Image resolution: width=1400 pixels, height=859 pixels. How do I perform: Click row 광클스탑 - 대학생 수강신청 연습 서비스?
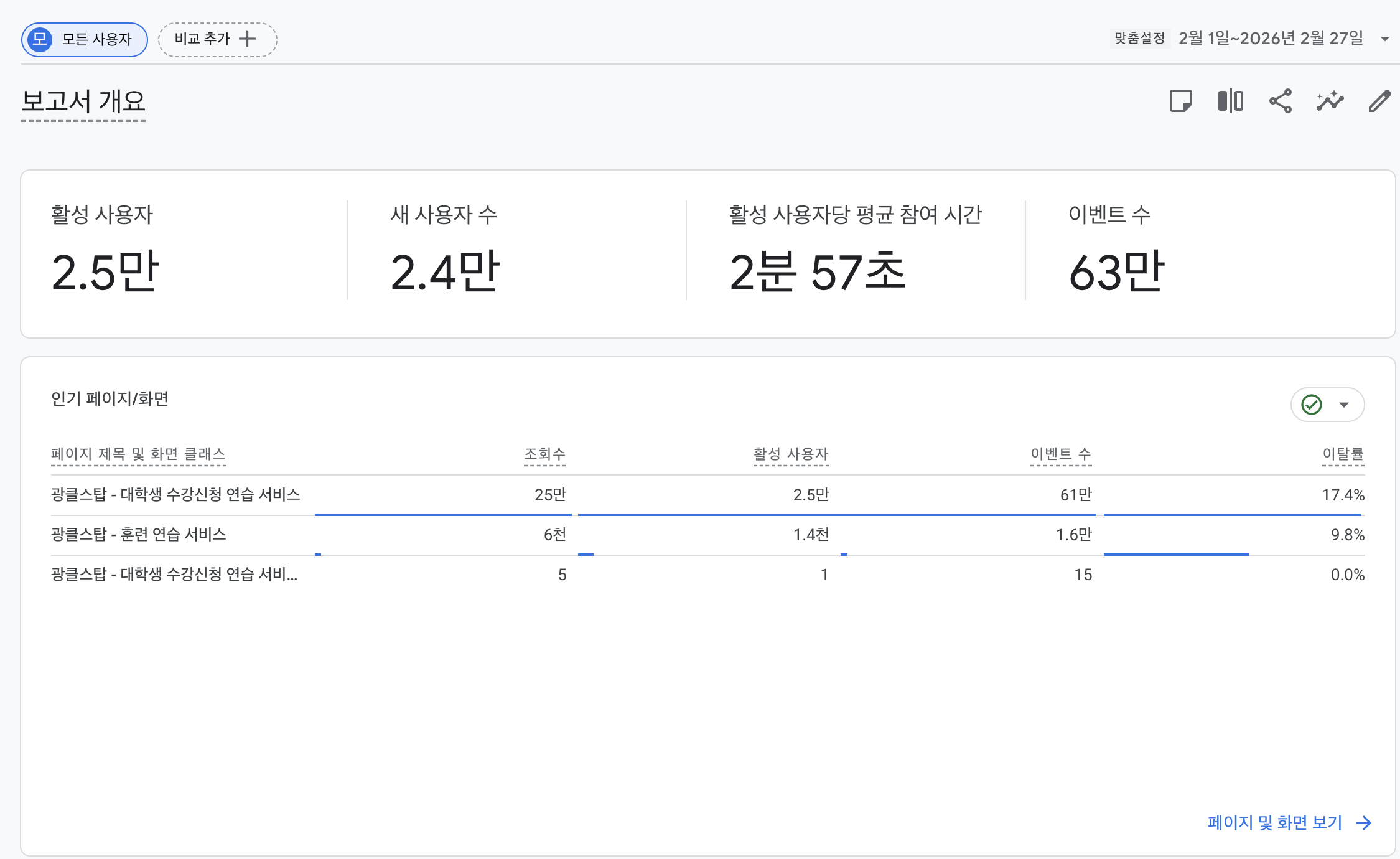tap(708, 495)
